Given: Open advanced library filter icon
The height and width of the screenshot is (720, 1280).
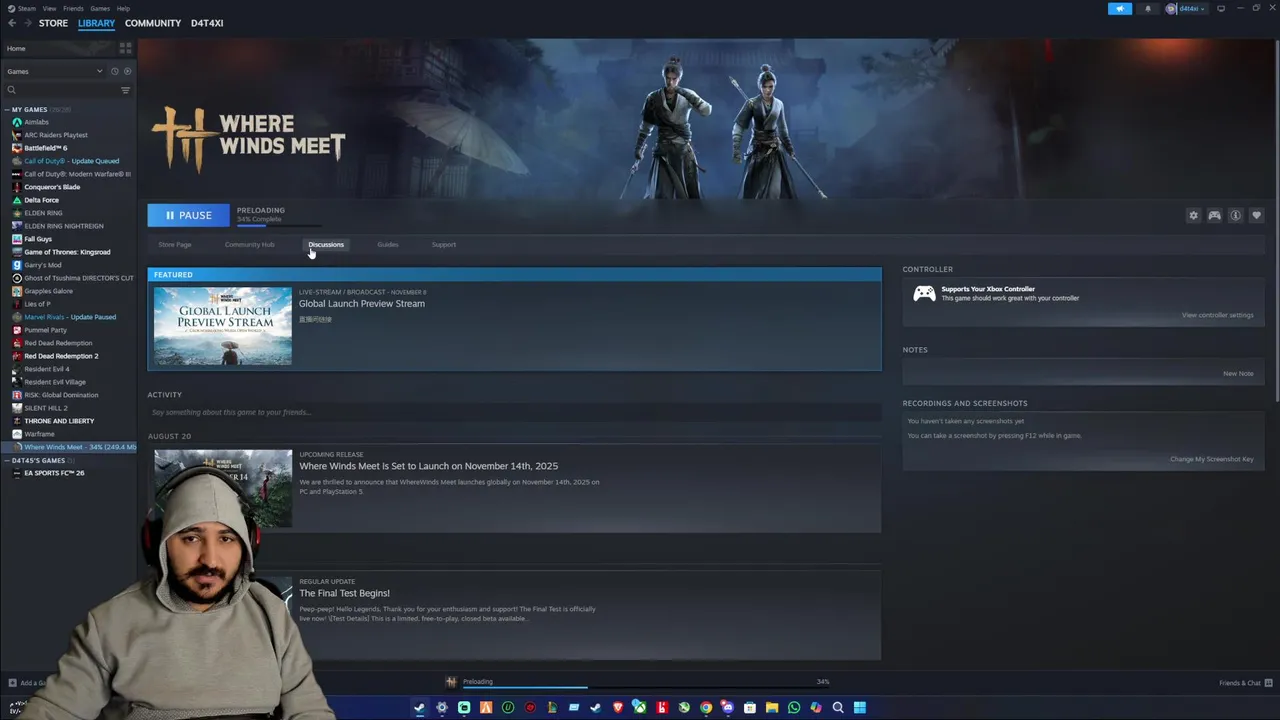Looking at the screenshot, I should click(125, 90).
